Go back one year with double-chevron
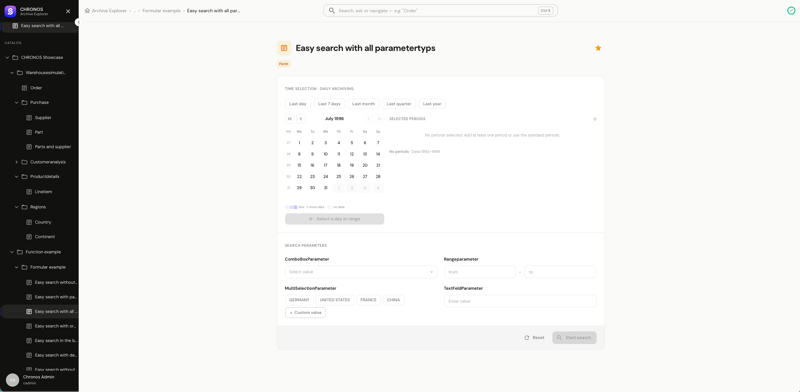The image size is (800, 392). pos(290,119)
